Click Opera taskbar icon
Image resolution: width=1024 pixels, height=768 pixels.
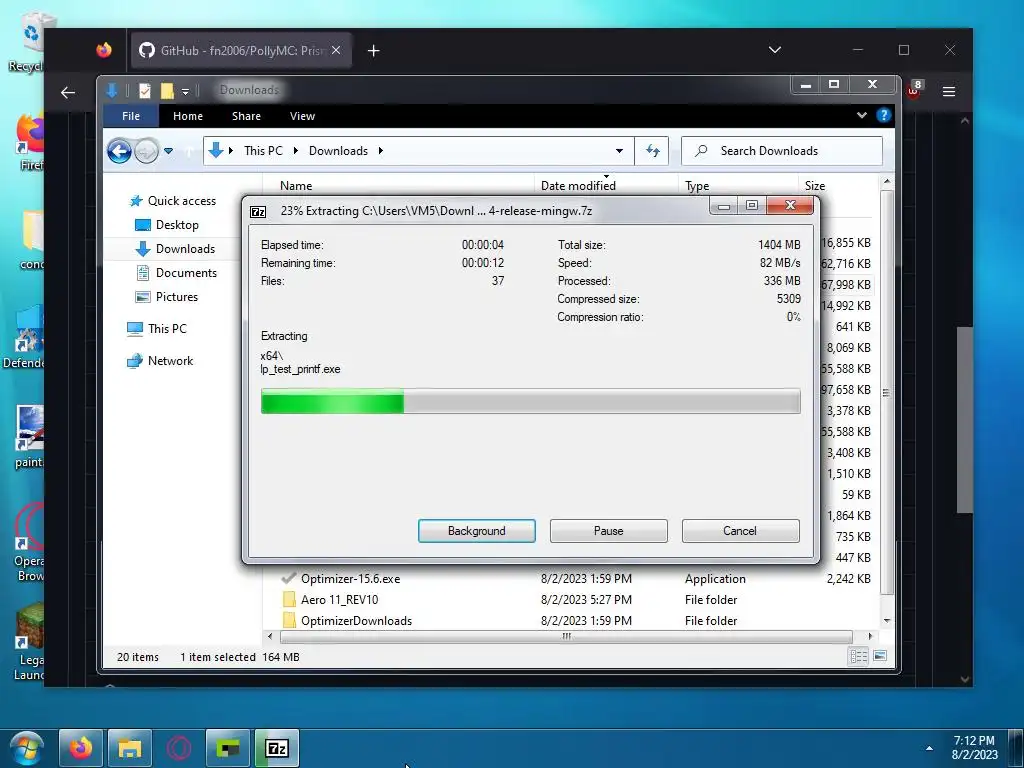[x=179, y=748]
